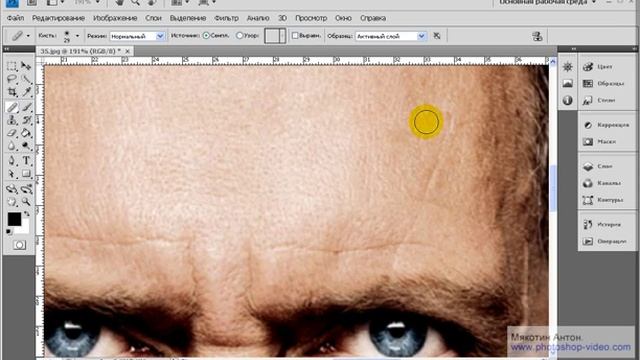
Task: Select the Magic Wand tool
Action: (x=27, y=79)
